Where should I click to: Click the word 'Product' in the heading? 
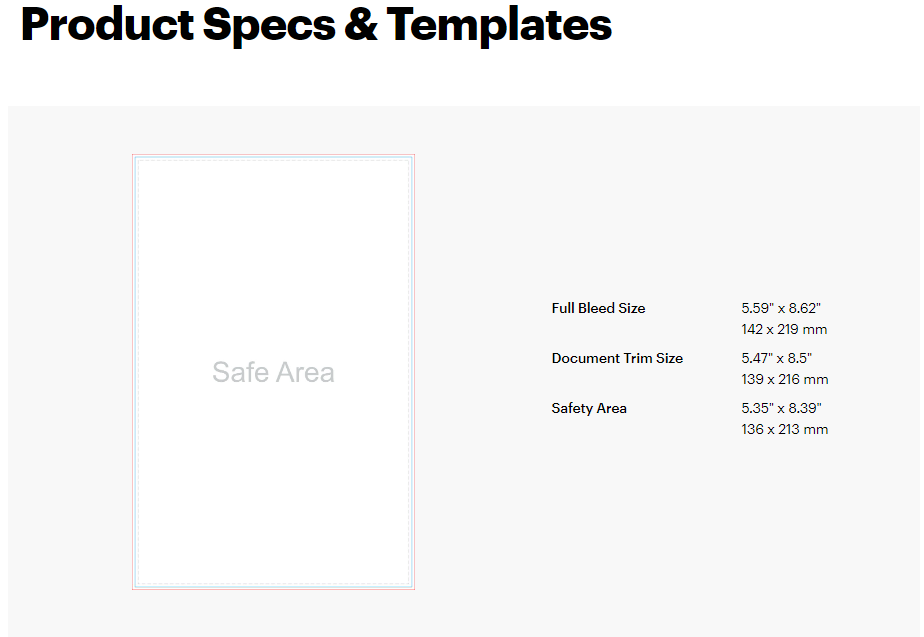[x=106, y=24]
